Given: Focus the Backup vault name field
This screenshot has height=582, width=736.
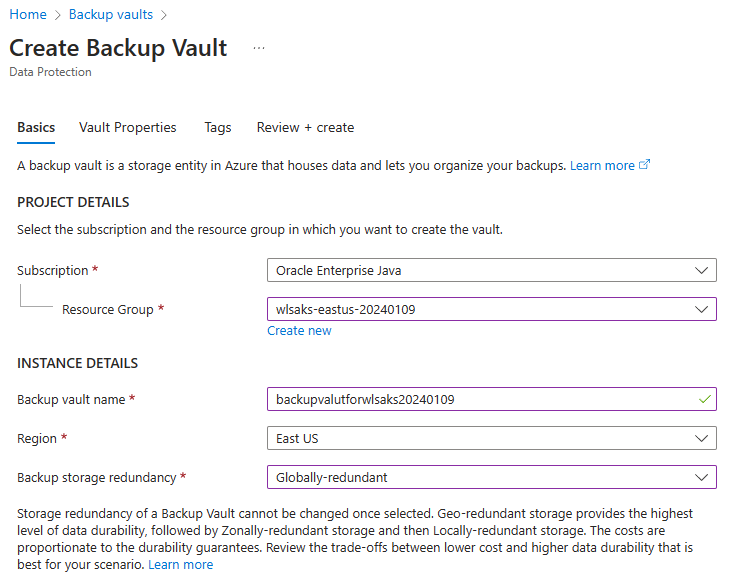Looking at the screenshot, I should pos(480,399).
